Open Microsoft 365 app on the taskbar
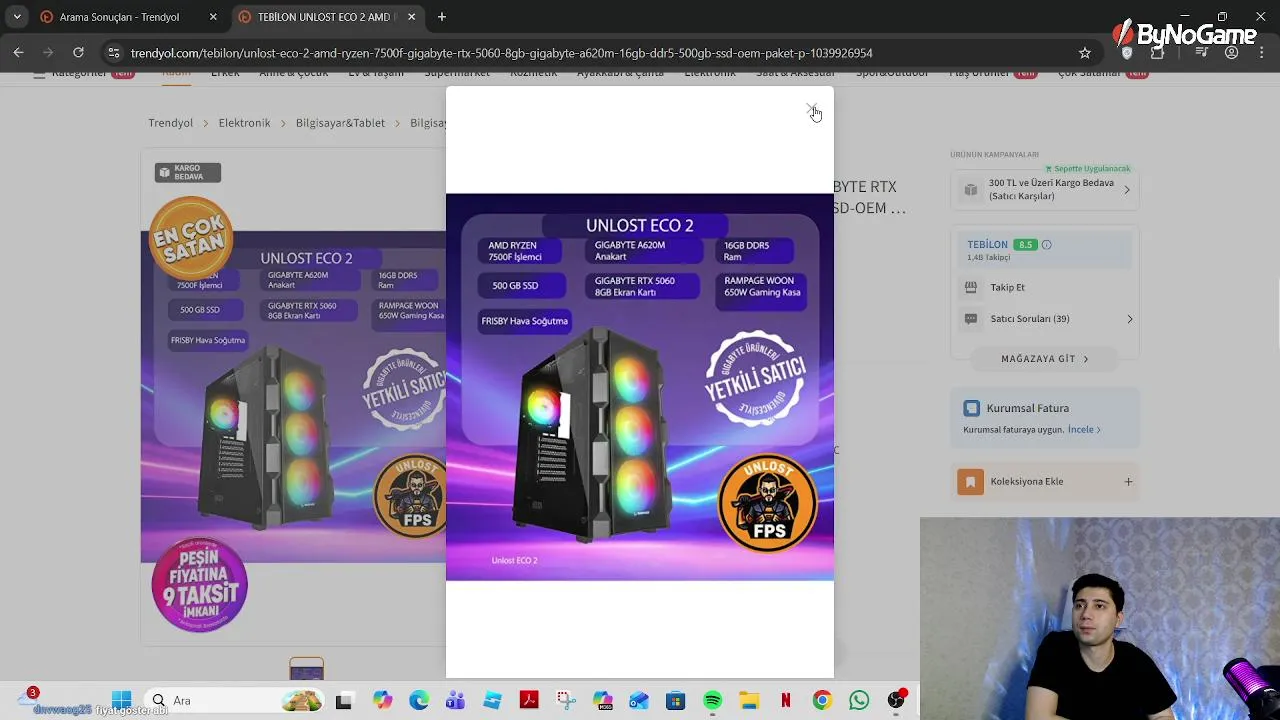 (x=603, y=700)
